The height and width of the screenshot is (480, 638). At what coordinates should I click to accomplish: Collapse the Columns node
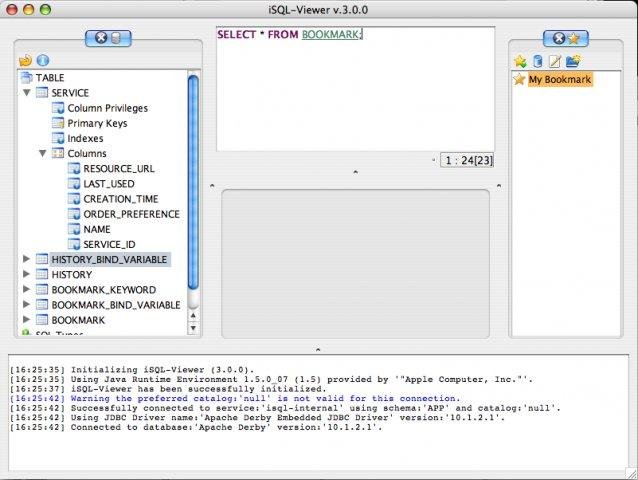[43, 153]
